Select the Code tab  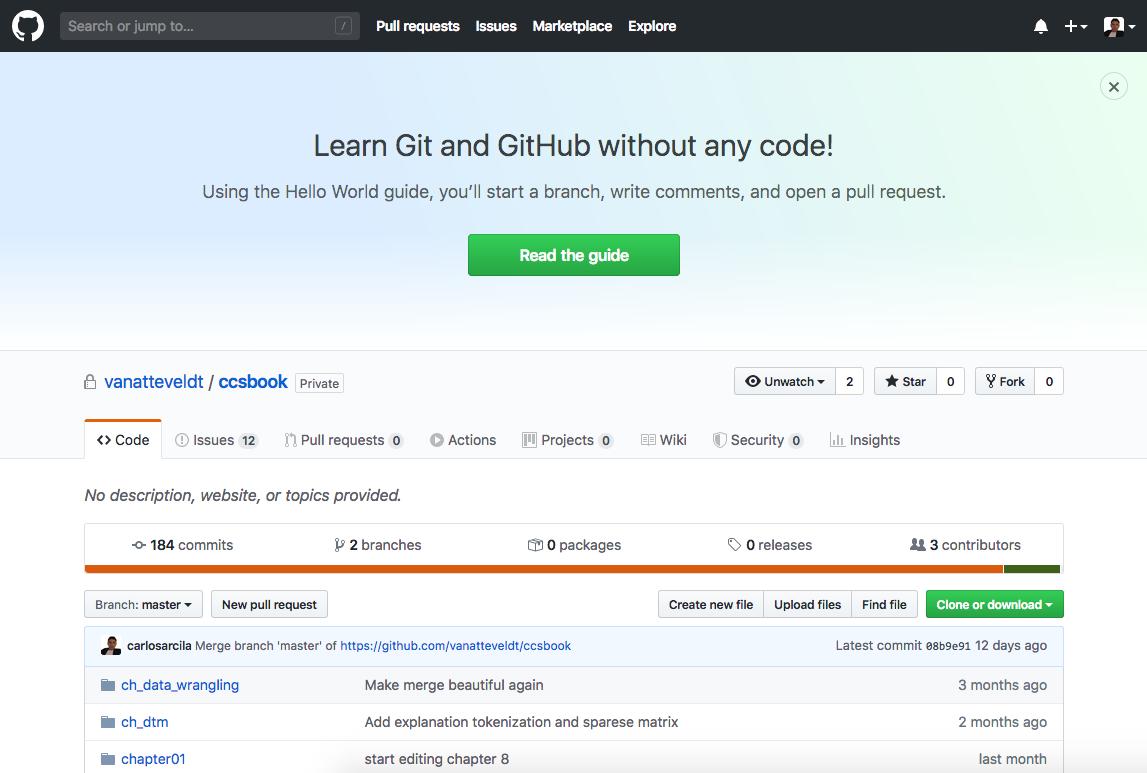coord(123,440)
